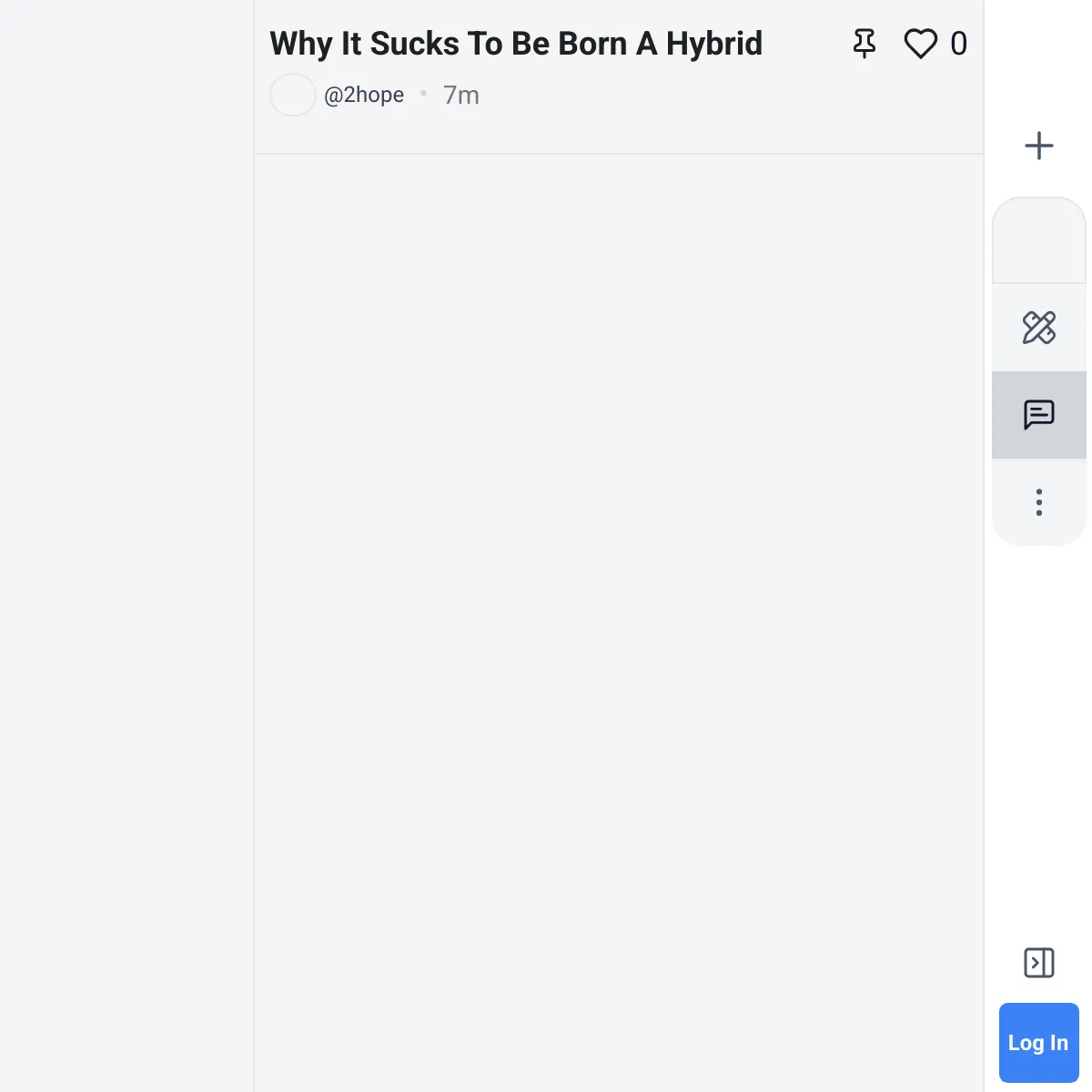The height and width of the screenshot is (1092, 1092).
Task: Open the three-dot more options menu
Action: (1039, 502)
